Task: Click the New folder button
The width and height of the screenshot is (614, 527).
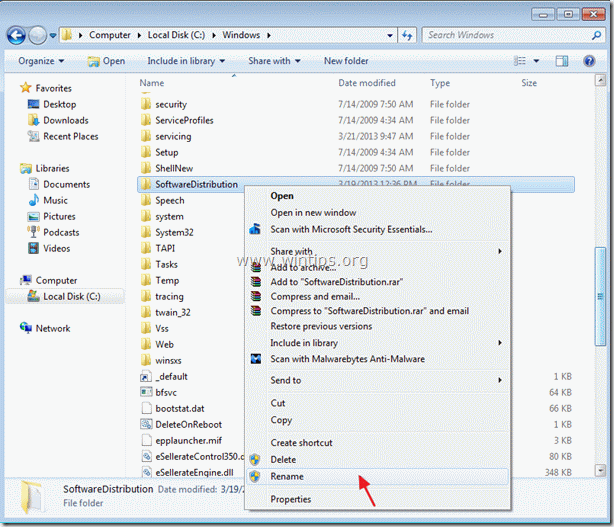Action: click(x=346, y=61)
